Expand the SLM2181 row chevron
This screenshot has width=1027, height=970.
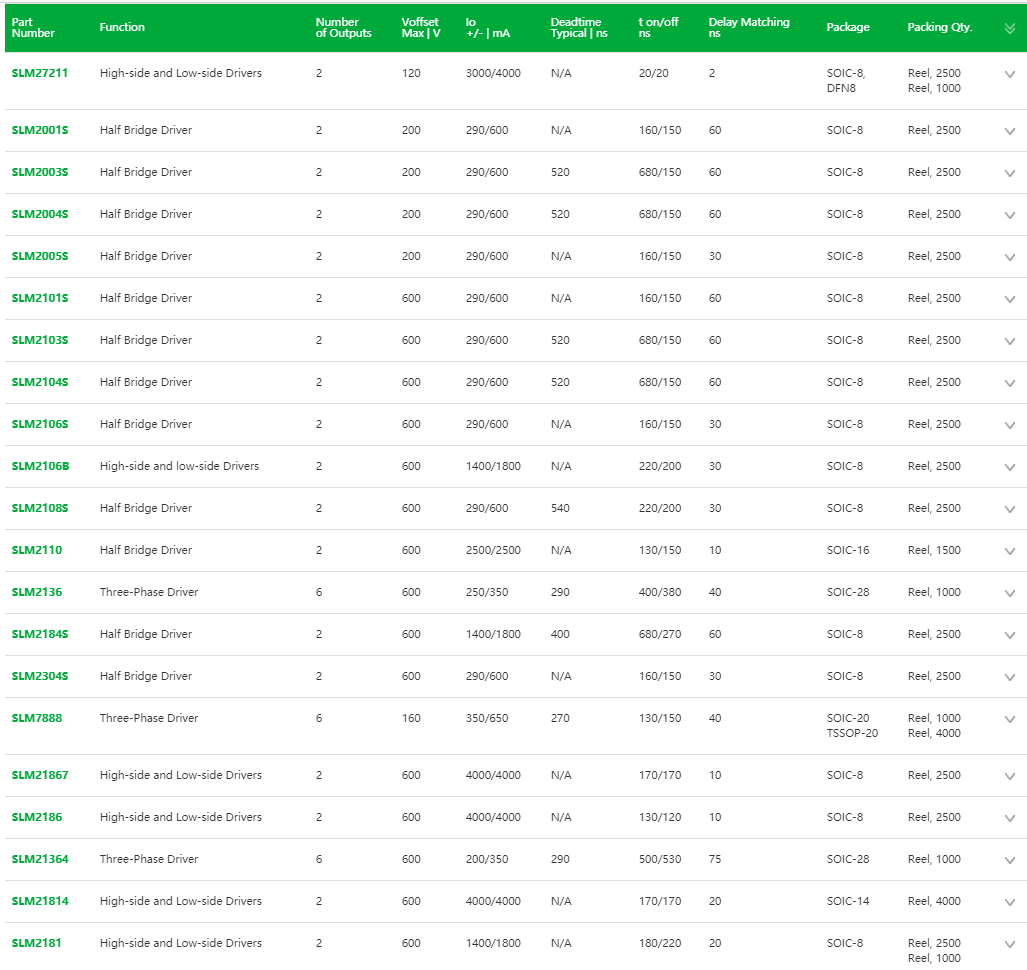click(1009, 944)
